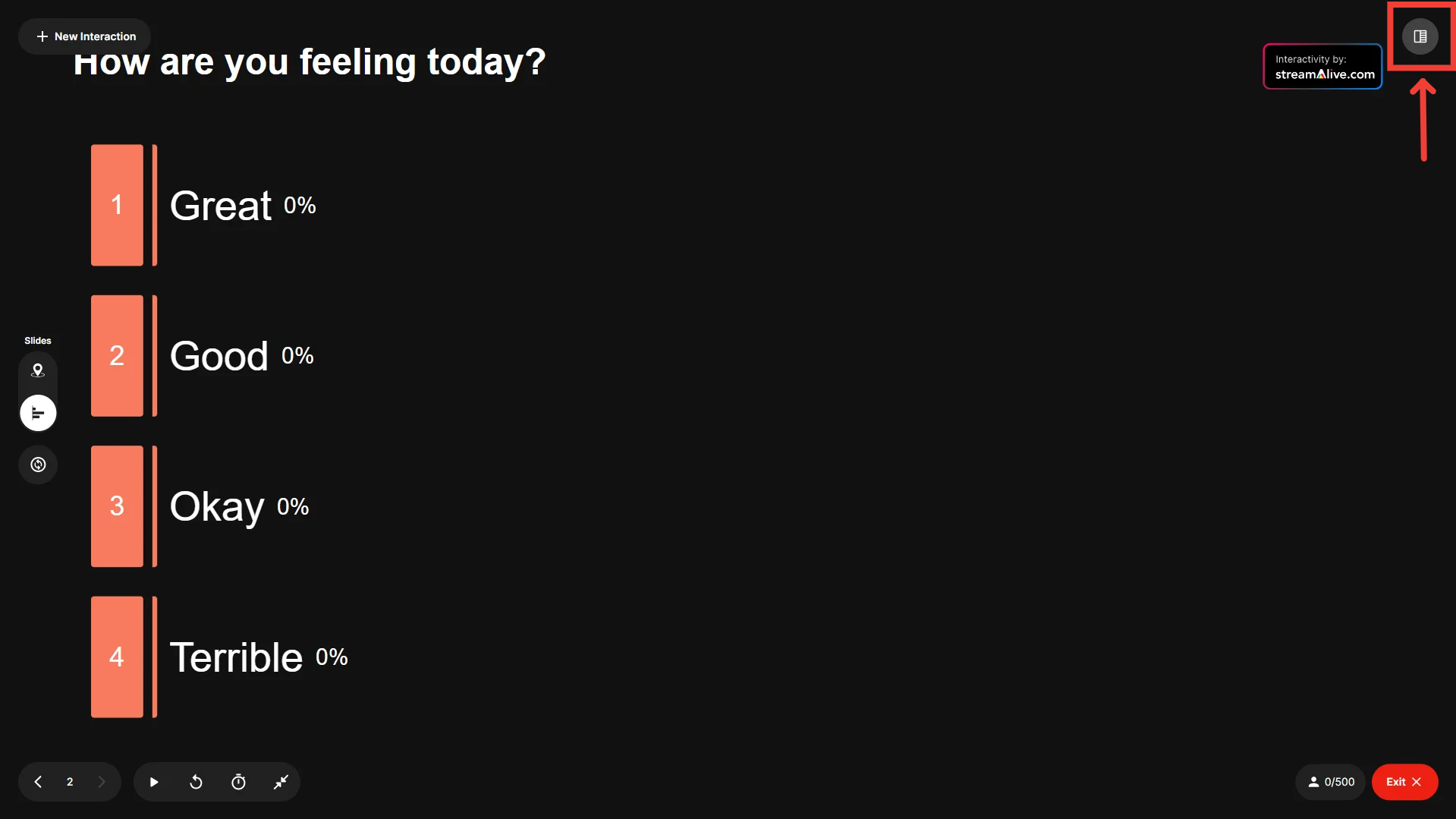Image resolution: width=1456 pixels, height=819 pixels.
Task: Open the streamAlive.com branding link
Action: pyautogui.click(x=1322, y=67)
